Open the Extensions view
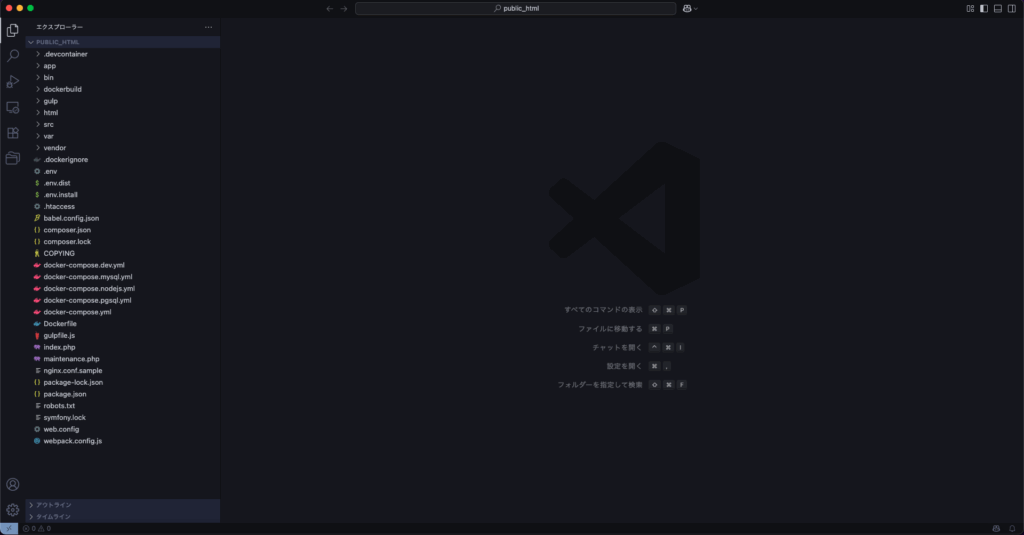The height and width of the screenshot is (535, 1024). pos(12,133)
